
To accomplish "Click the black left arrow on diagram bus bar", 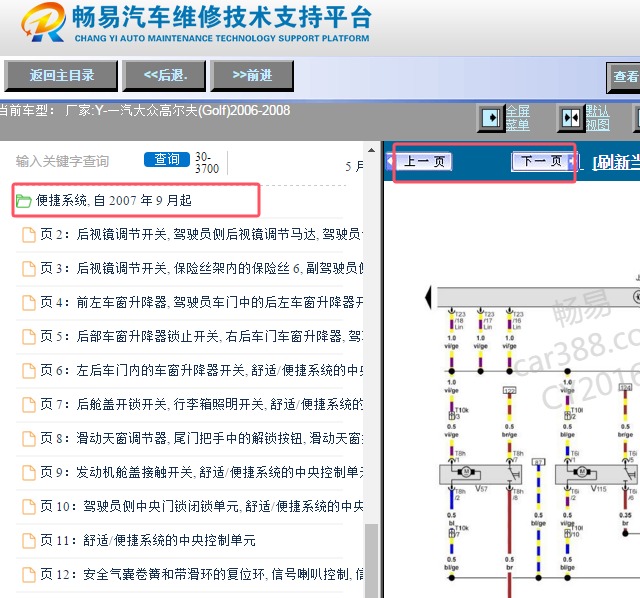I will coord(428,297).
